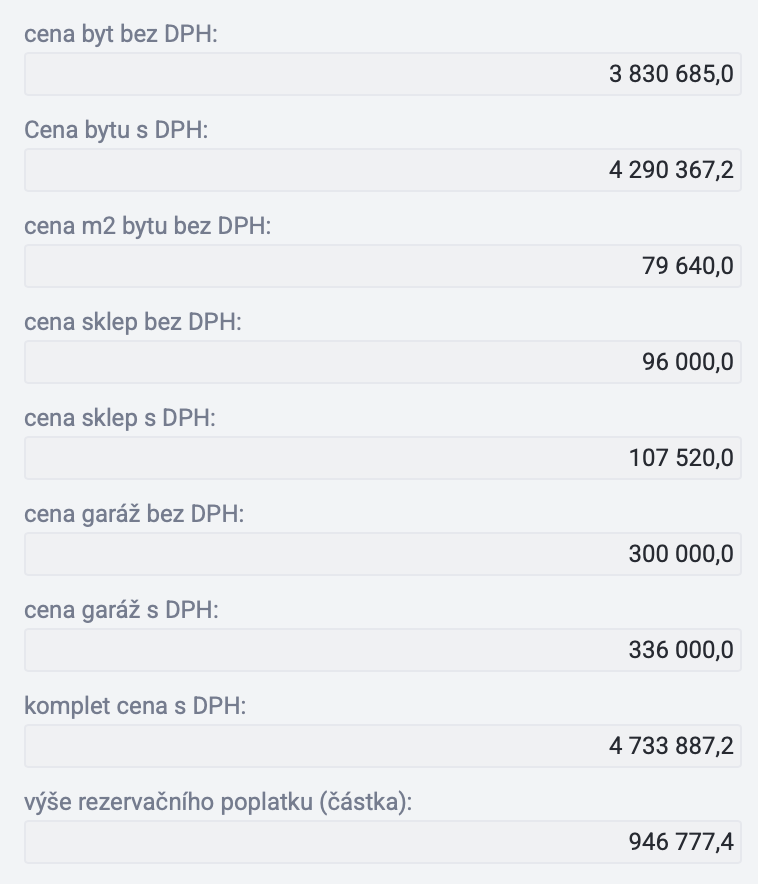The width and height of the screenshot is (758, 884).
Task: Select the 'cena m2 bytu bez DPH' field
Action: coord(383,266)
